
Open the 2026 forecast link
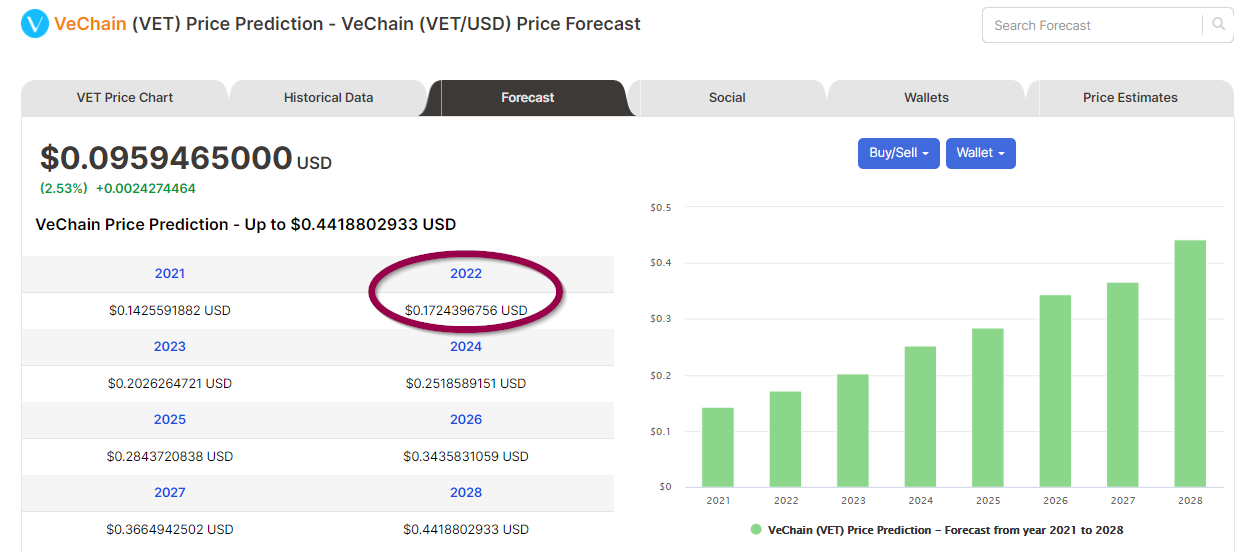pyautogui.click(x=466, y=419)
